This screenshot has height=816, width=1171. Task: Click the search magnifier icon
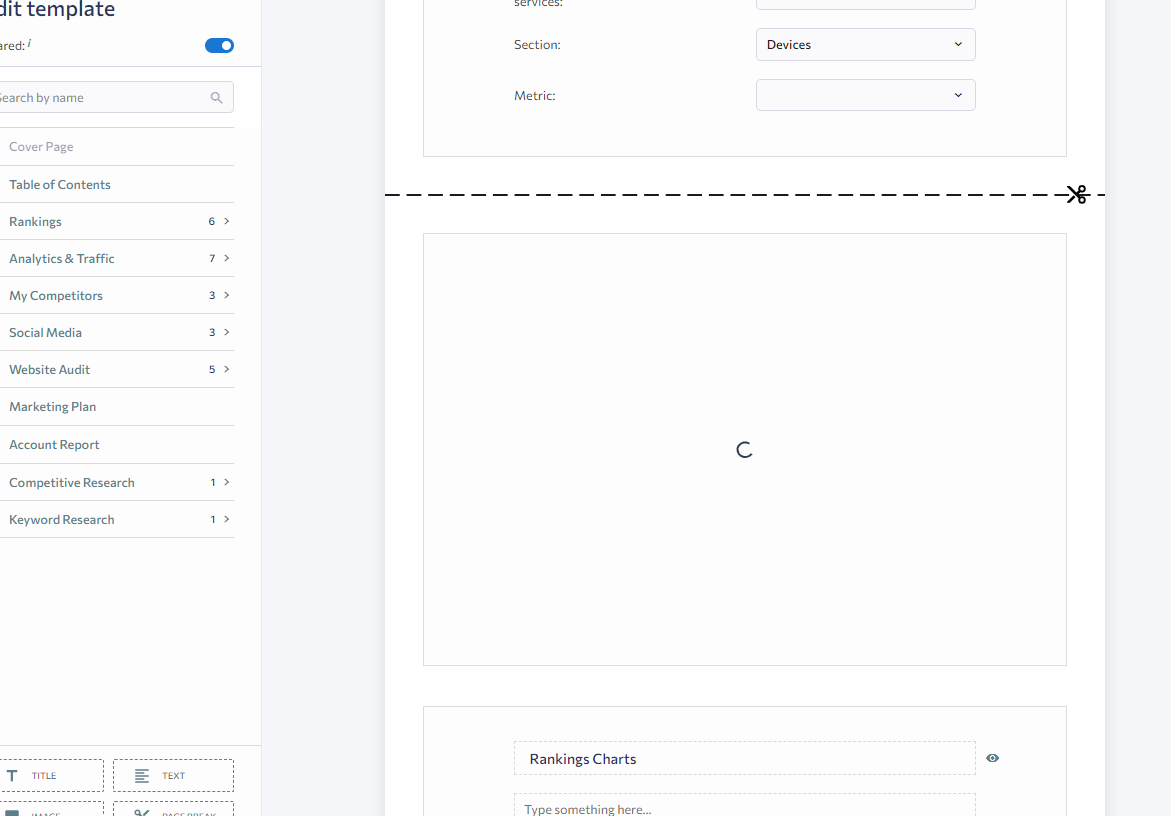click(217, 98)
